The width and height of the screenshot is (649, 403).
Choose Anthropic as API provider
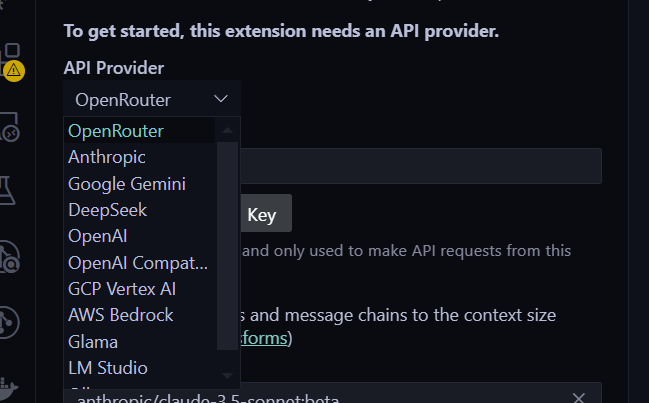tap(107, 157)
